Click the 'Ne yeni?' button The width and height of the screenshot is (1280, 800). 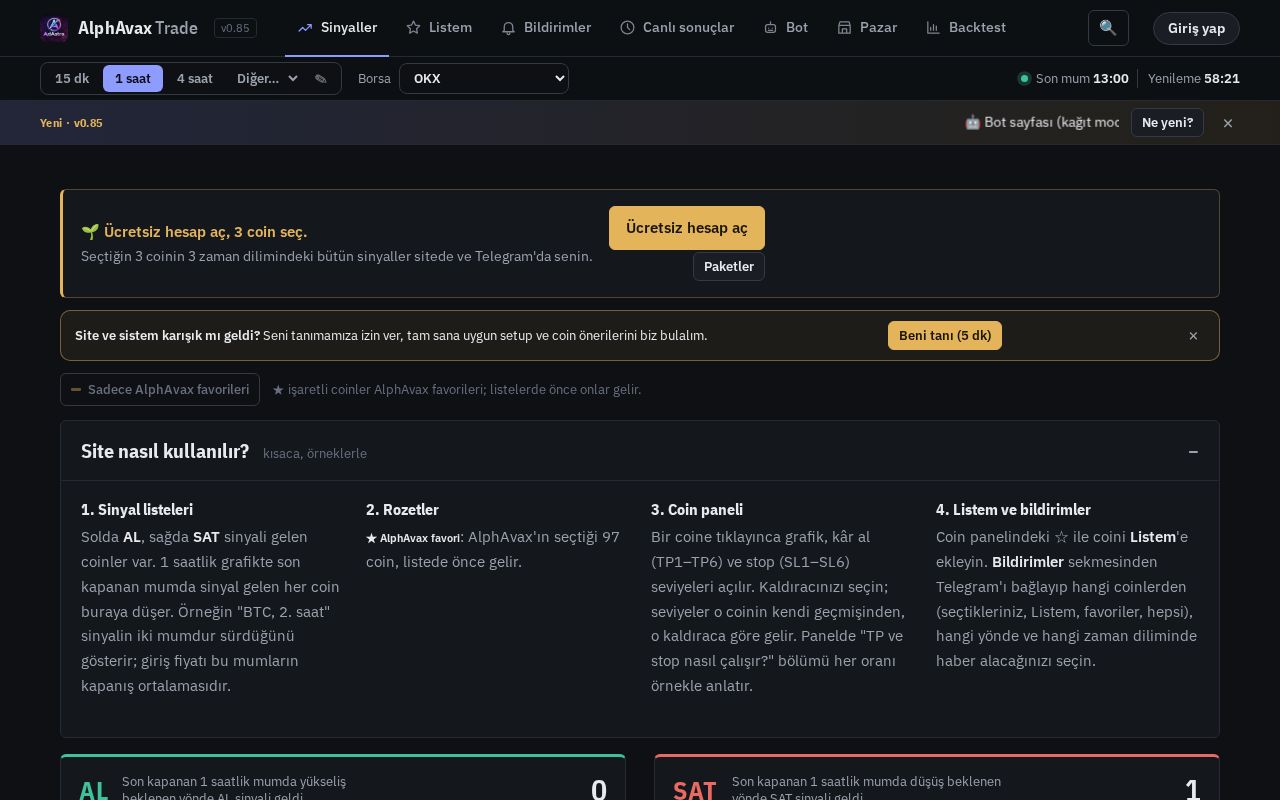click(1167, 123)
